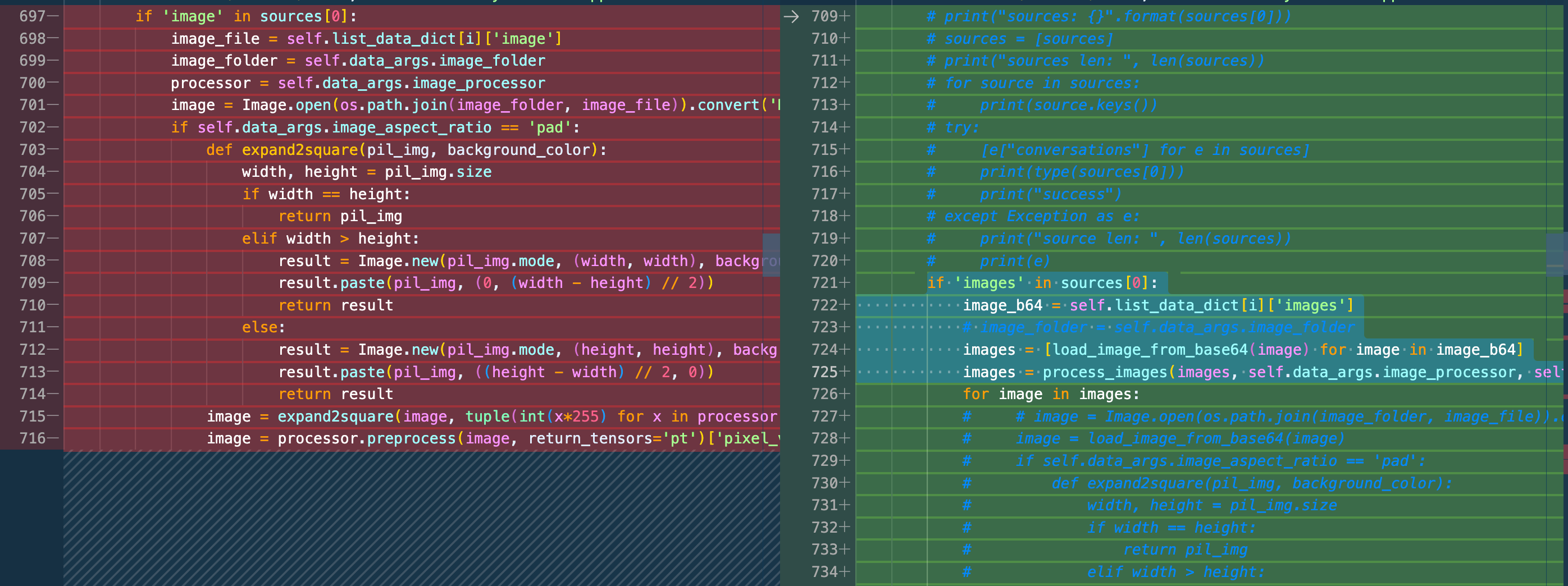Click the commented "# image_folder = self.data_args.image_folder" line
This screenshot has height=586, width=1568.
click(x=1159, y=327)
